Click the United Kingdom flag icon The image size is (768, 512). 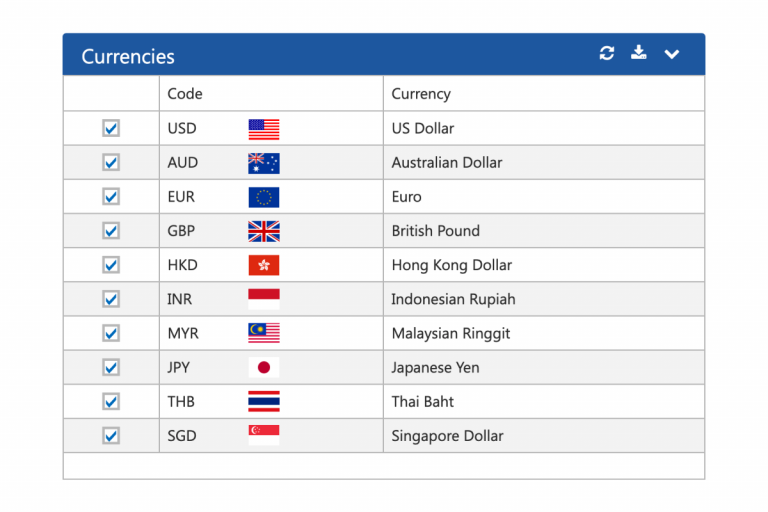[x=264, y=232]
